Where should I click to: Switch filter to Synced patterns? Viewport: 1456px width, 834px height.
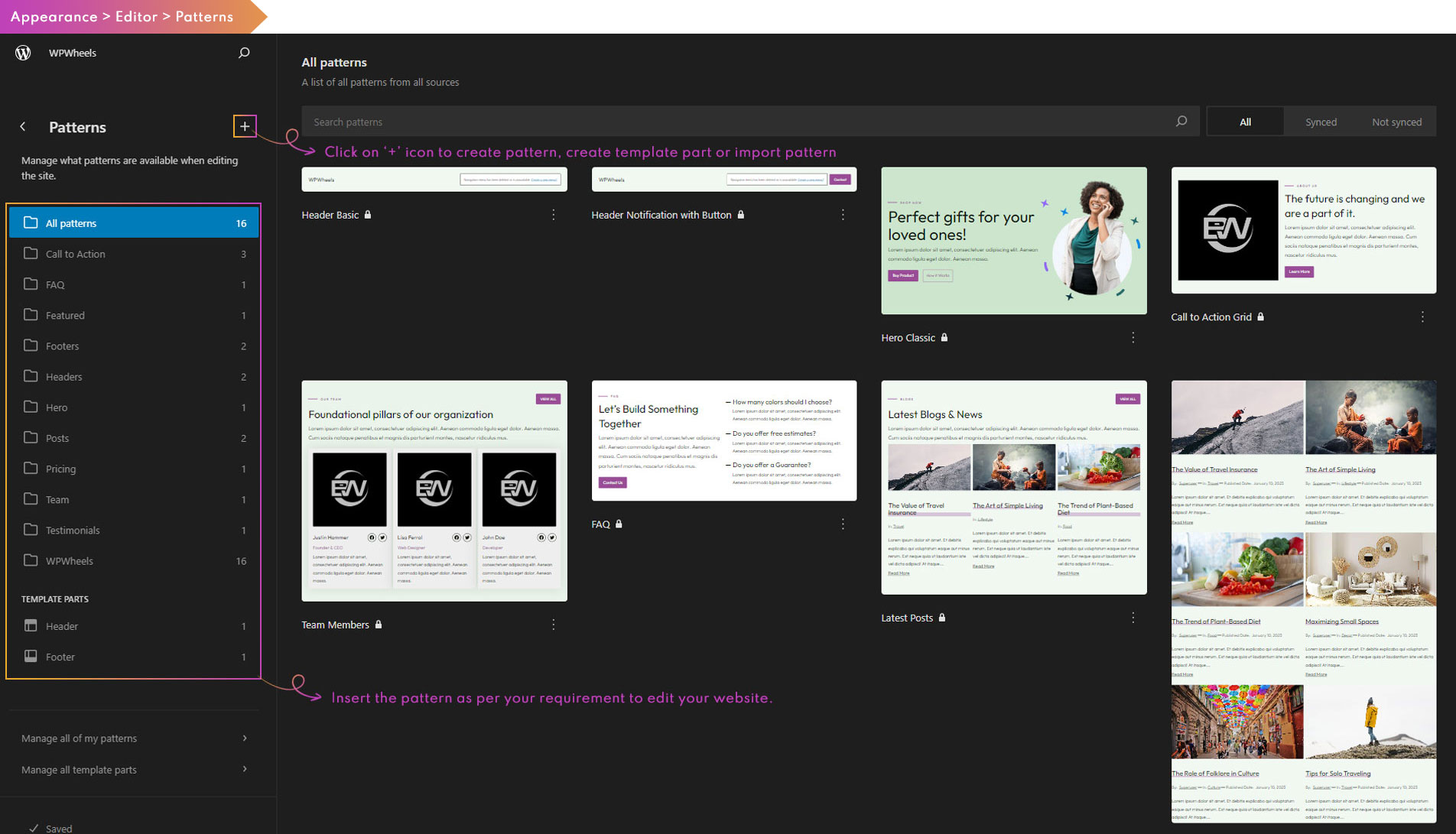click(x=1321, y=122)
